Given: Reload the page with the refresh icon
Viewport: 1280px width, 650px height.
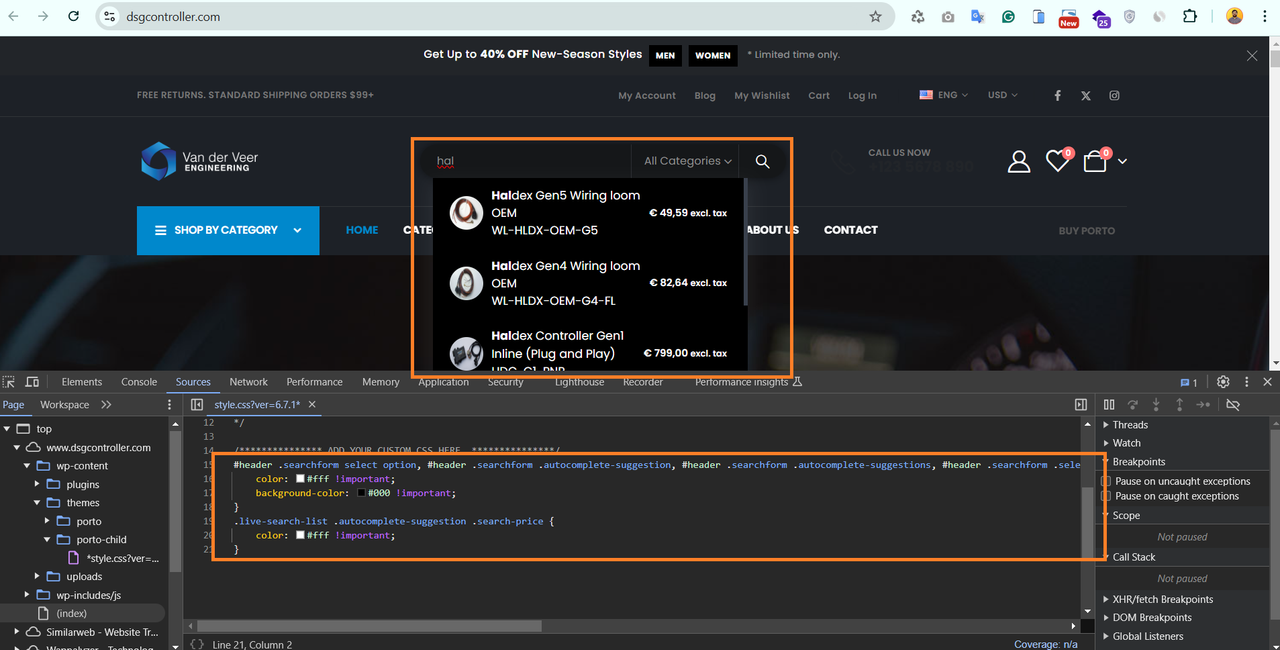Looking at the screenshot, I should tap(74, 16).
